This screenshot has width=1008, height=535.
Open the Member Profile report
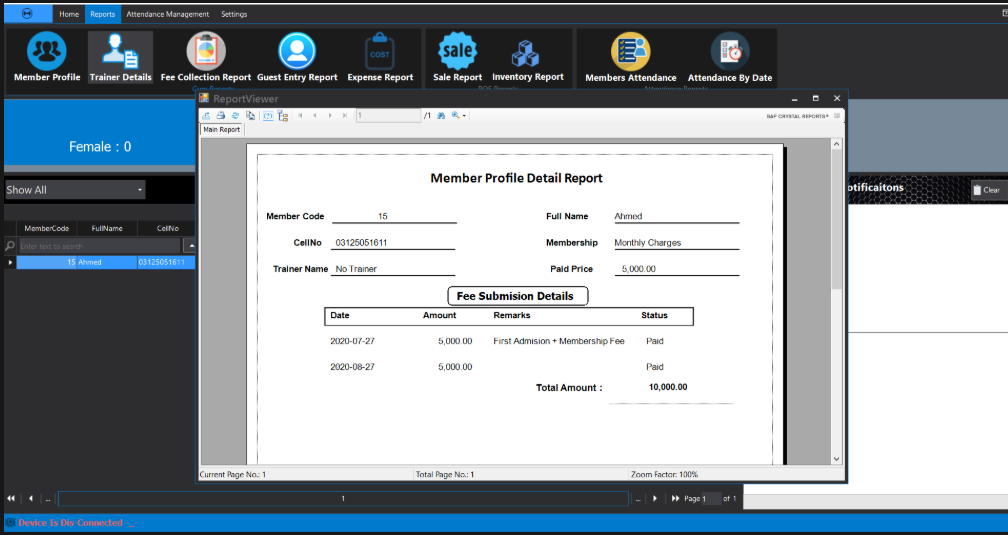point(46,58)
